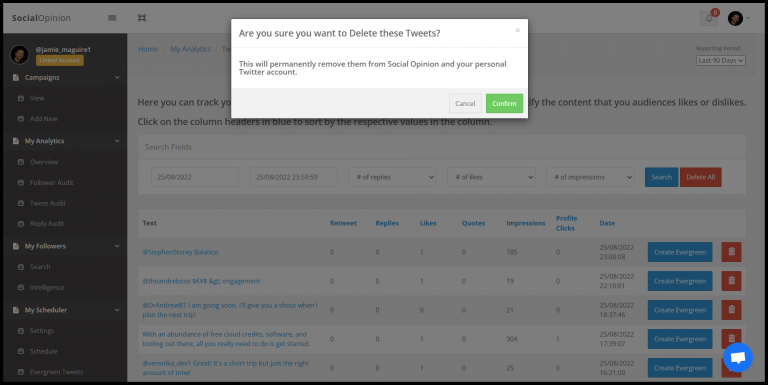
Task: Sort table by Profile Clicks column
Action: (567, 223)
